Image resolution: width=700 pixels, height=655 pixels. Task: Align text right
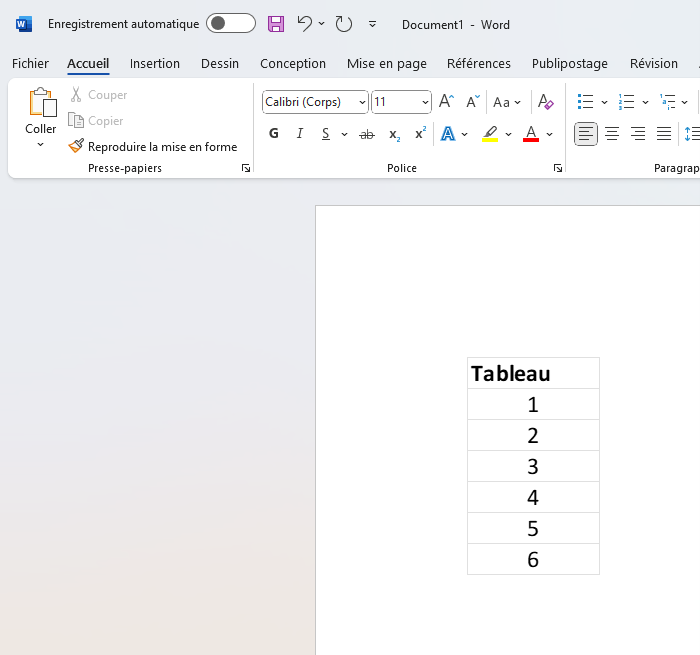(x=638, y=134)
